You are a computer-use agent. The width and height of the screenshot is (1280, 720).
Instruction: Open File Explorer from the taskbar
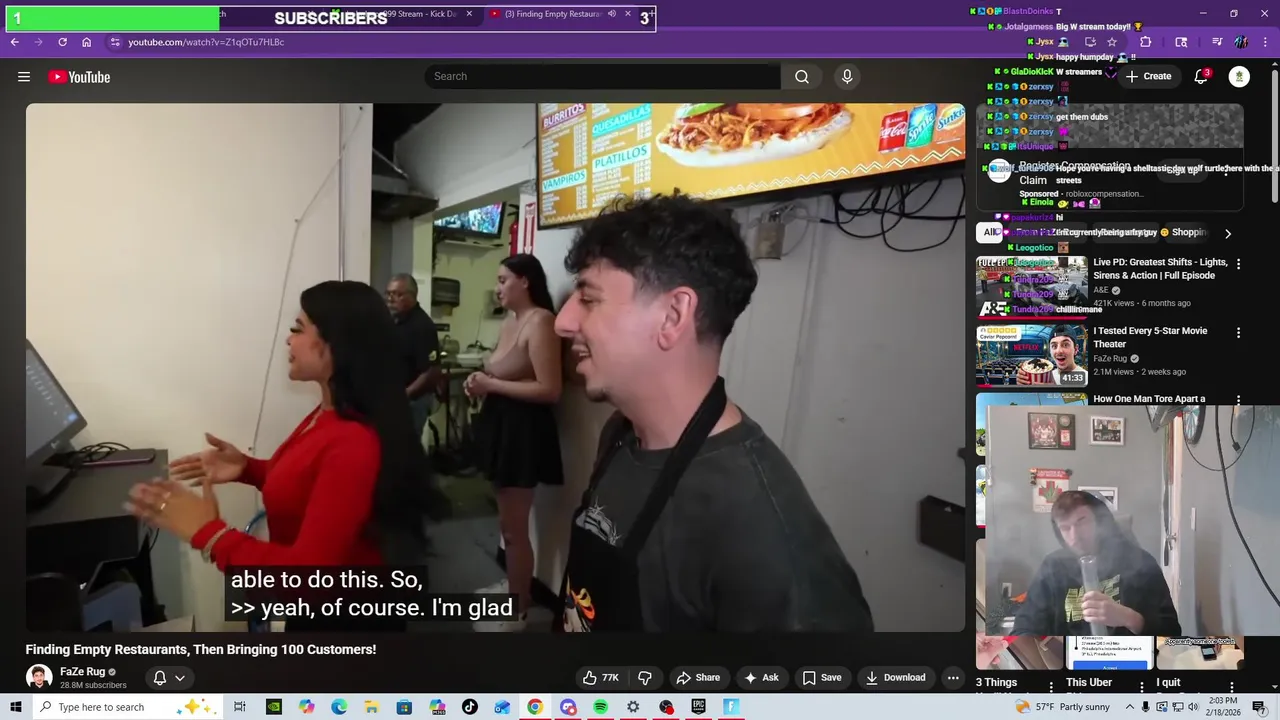coord(372,707)
